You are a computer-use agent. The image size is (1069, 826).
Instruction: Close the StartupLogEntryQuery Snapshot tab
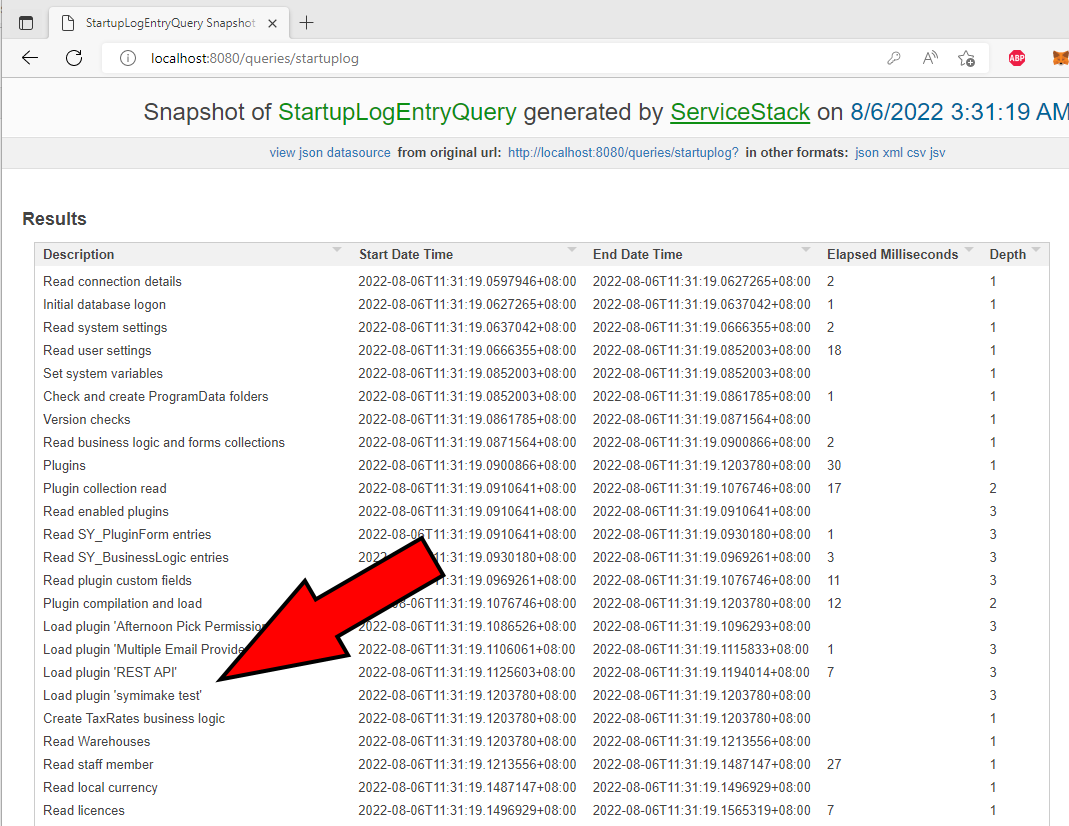[272, 22]
